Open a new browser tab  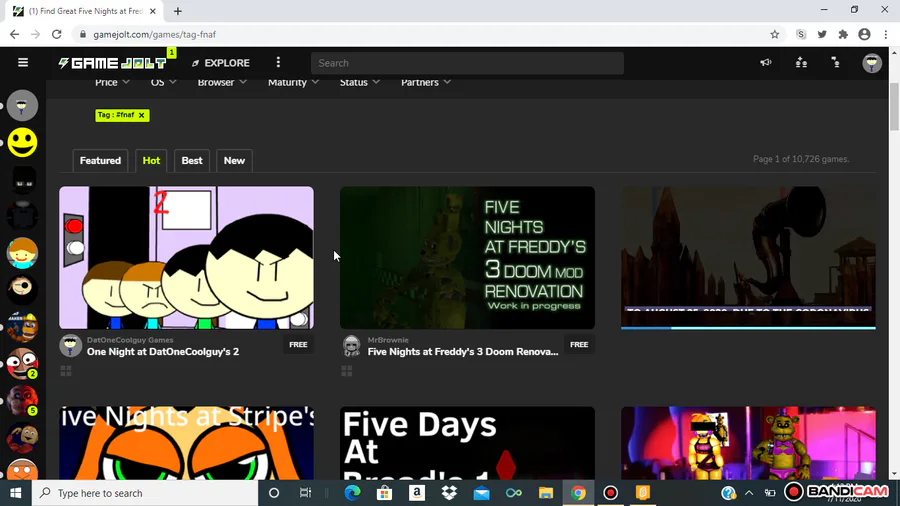pos(177,11)
